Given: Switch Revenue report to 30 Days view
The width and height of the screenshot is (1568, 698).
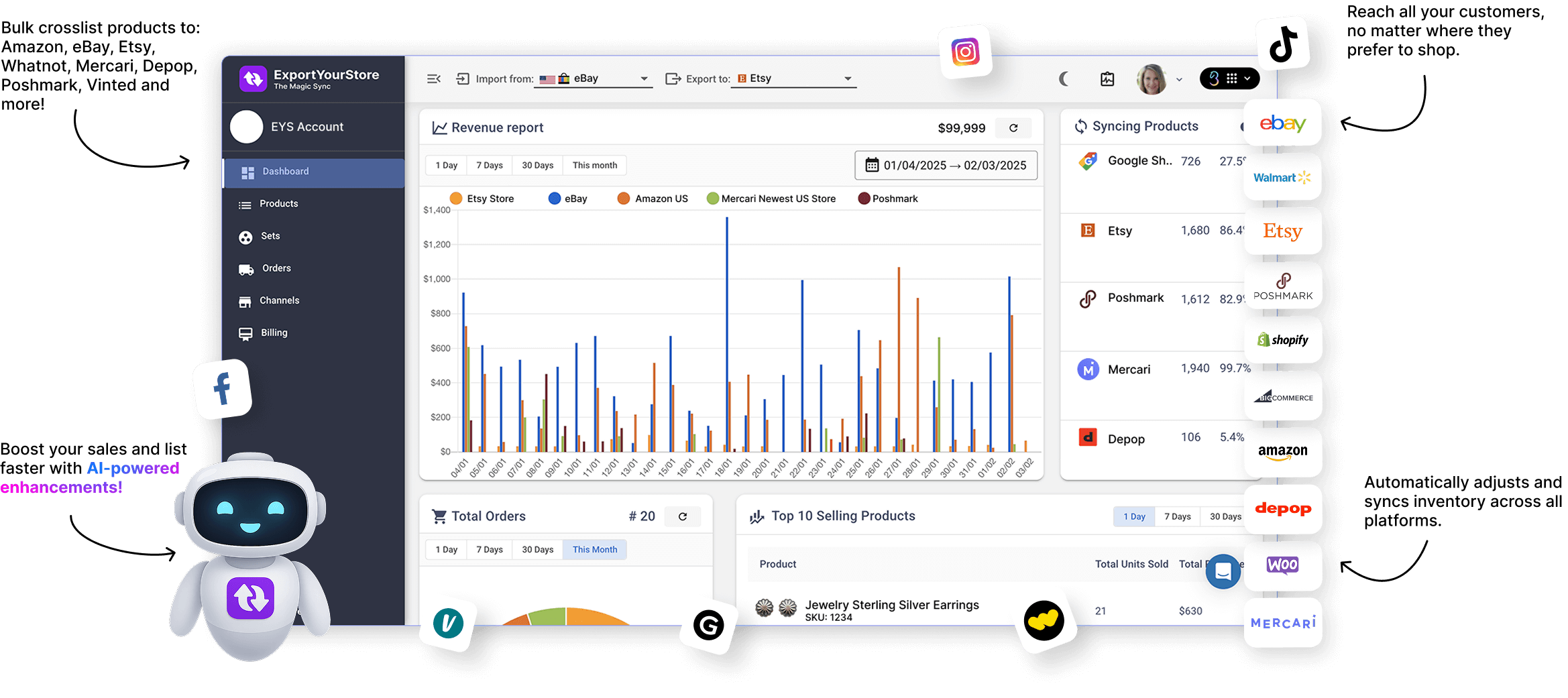Looking at the screenshot, I should click(537, 165).
